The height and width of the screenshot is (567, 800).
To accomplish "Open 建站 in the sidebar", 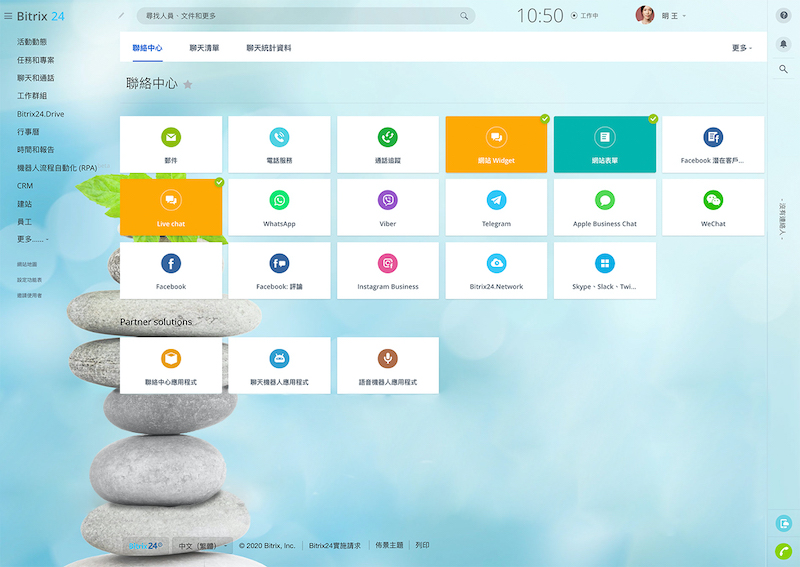I will pyautogui.click(x=24, y=204).
